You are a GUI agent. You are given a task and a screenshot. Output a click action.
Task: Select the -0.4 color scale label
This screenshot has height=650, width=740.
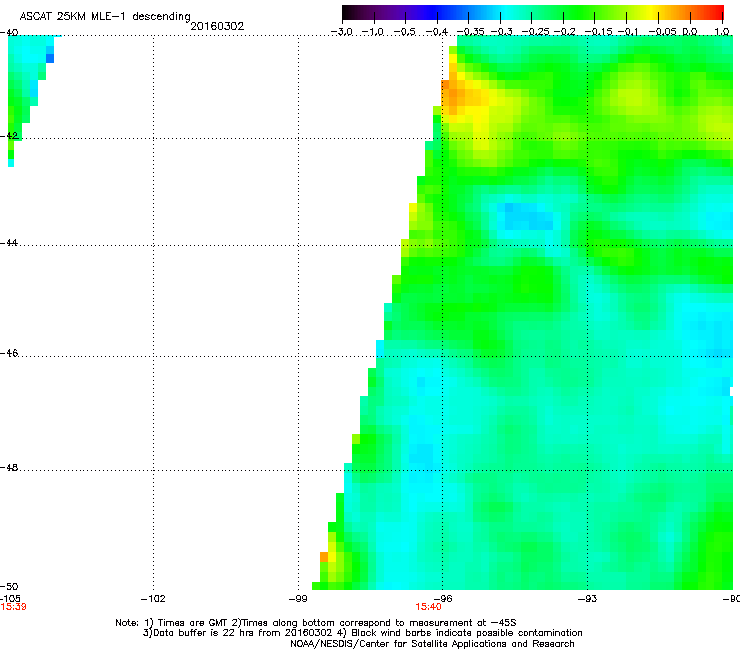pos(437,32)
